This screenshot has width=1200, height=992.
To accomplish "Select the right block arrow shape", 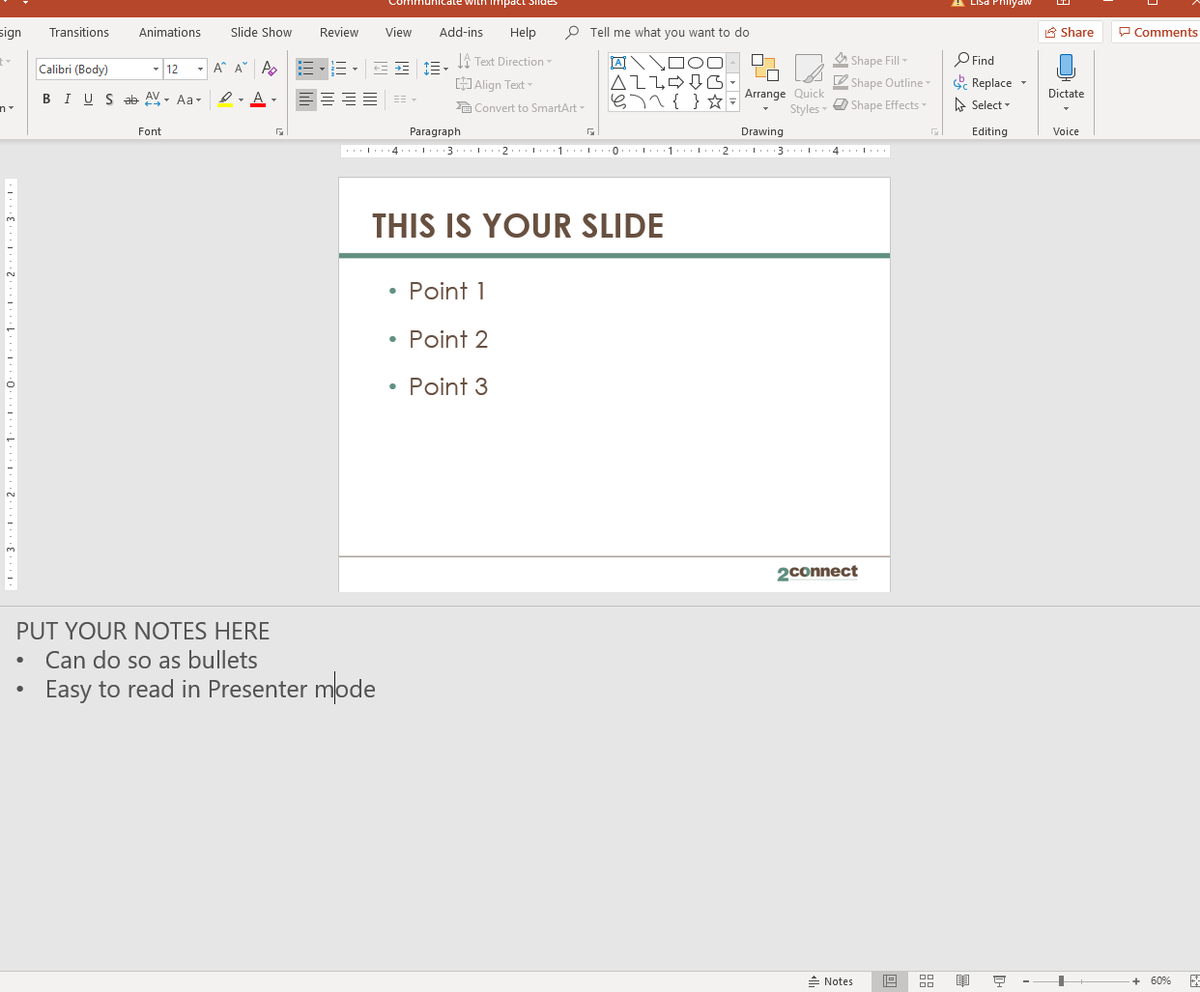I will point(677,82).
